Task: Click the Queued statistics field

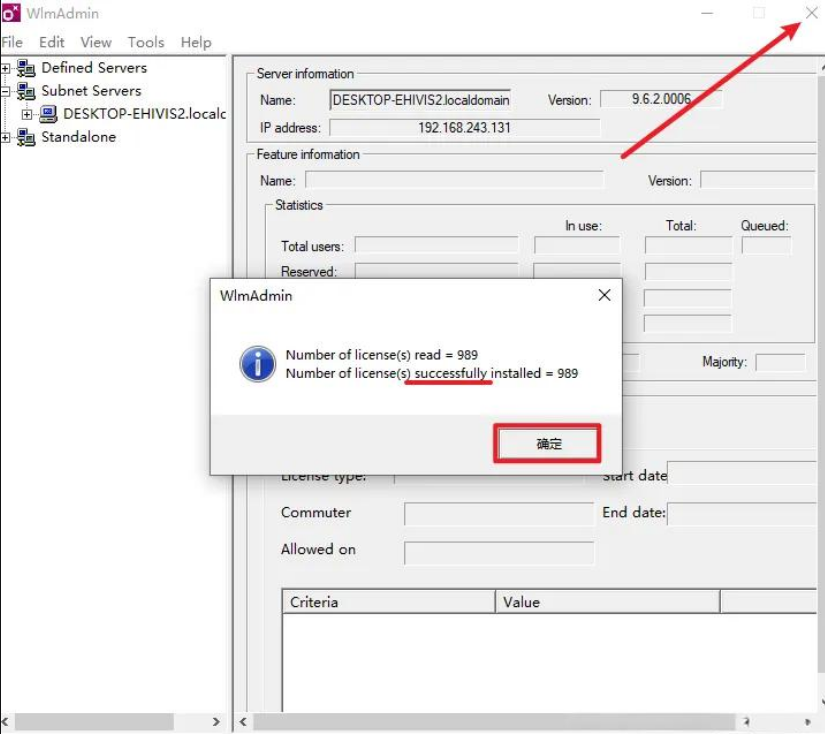Action: (766, 245)
